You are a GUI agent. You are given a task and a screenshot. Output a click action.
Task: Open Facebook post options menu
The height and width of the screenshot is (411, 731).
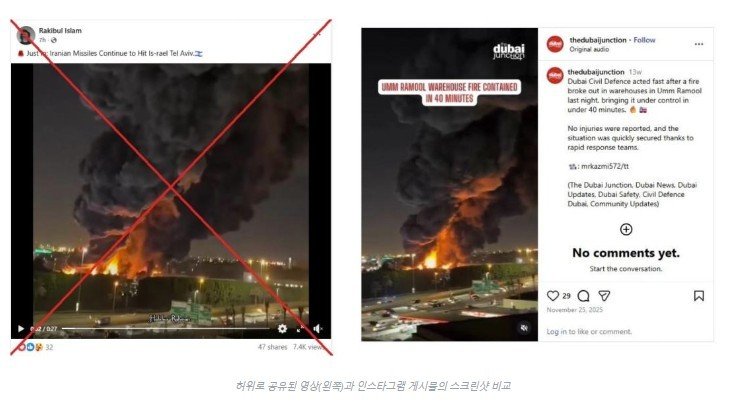click(317, 34)
